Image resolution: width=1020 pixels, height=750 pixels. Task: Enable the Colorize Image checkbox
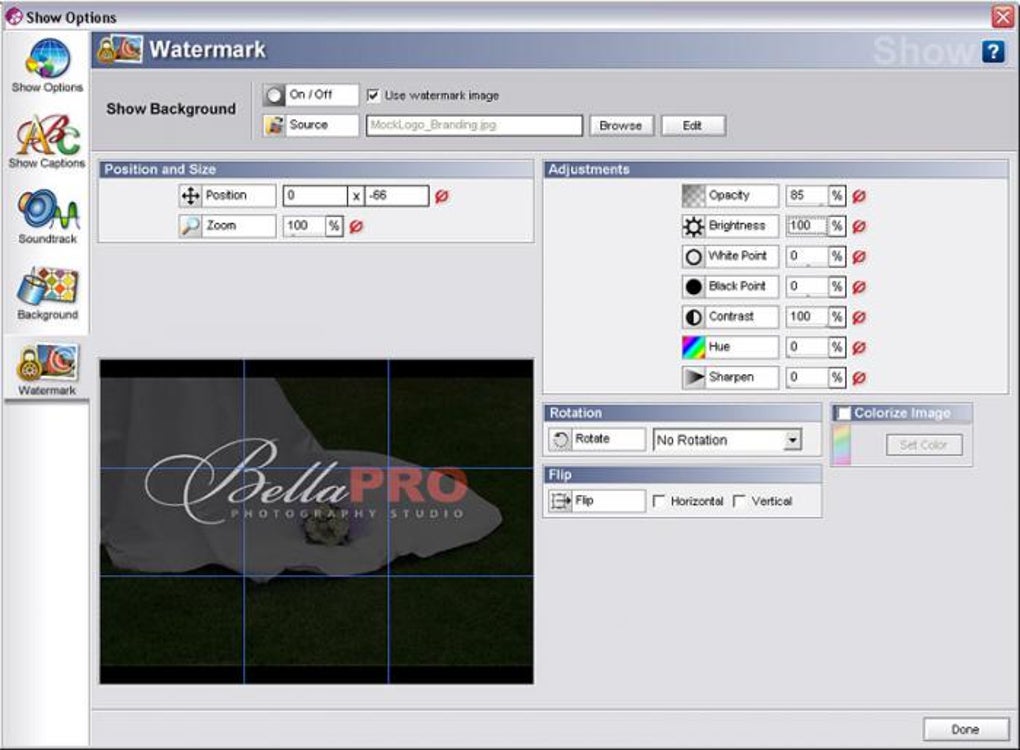pos(844,413)
